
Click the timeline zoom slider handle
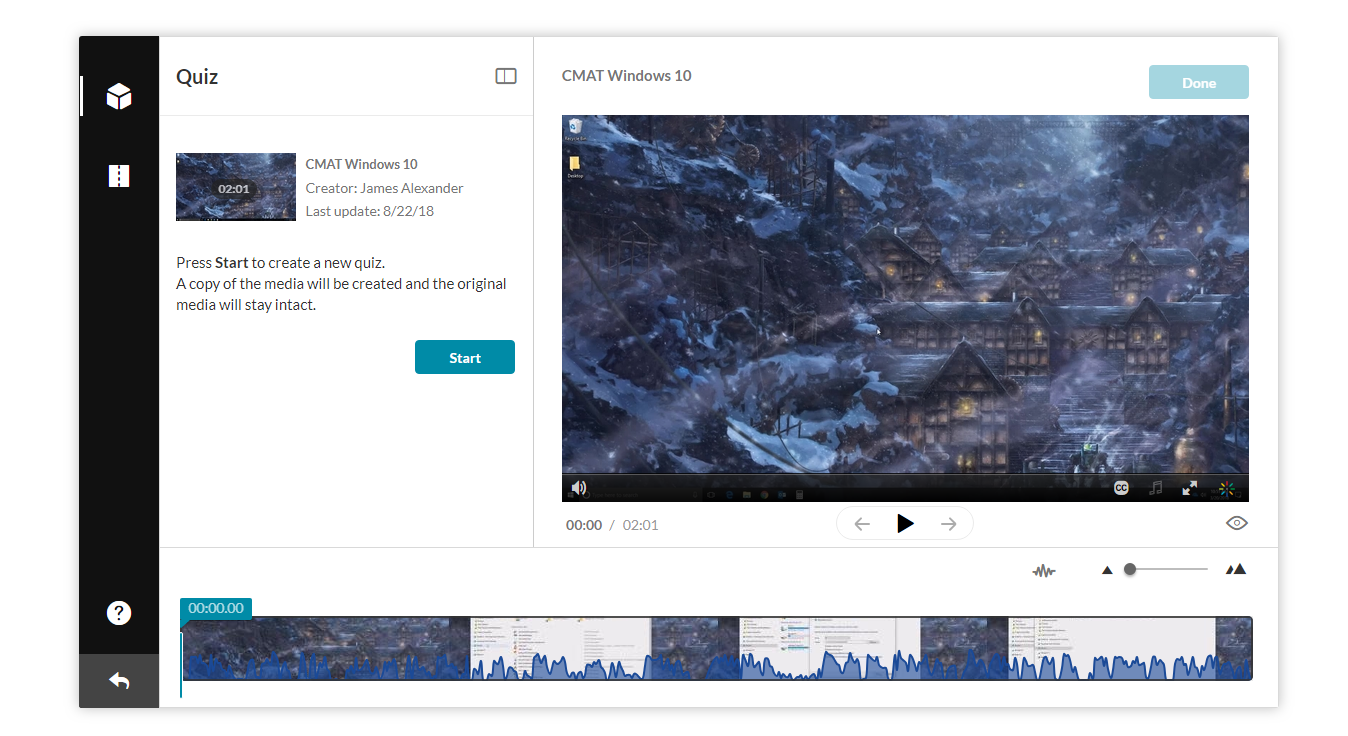click(1130, 569)
